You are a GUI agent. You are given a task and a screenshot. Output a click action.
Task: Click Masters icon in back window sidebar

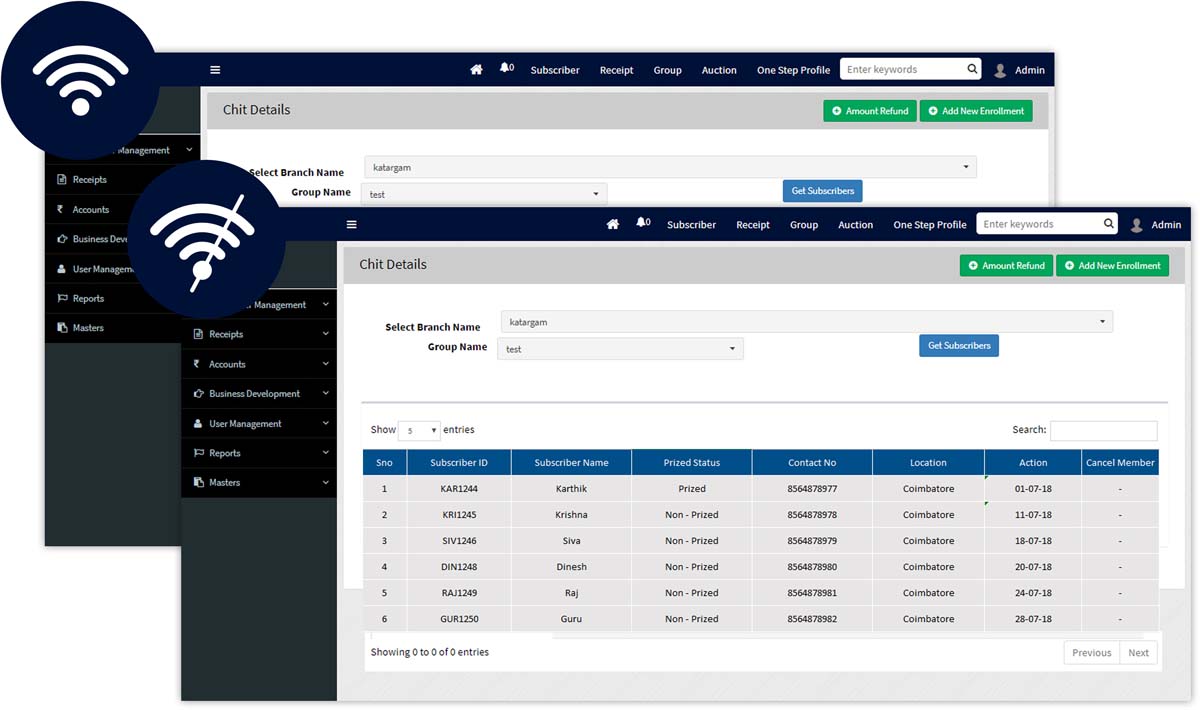point(63,328)
